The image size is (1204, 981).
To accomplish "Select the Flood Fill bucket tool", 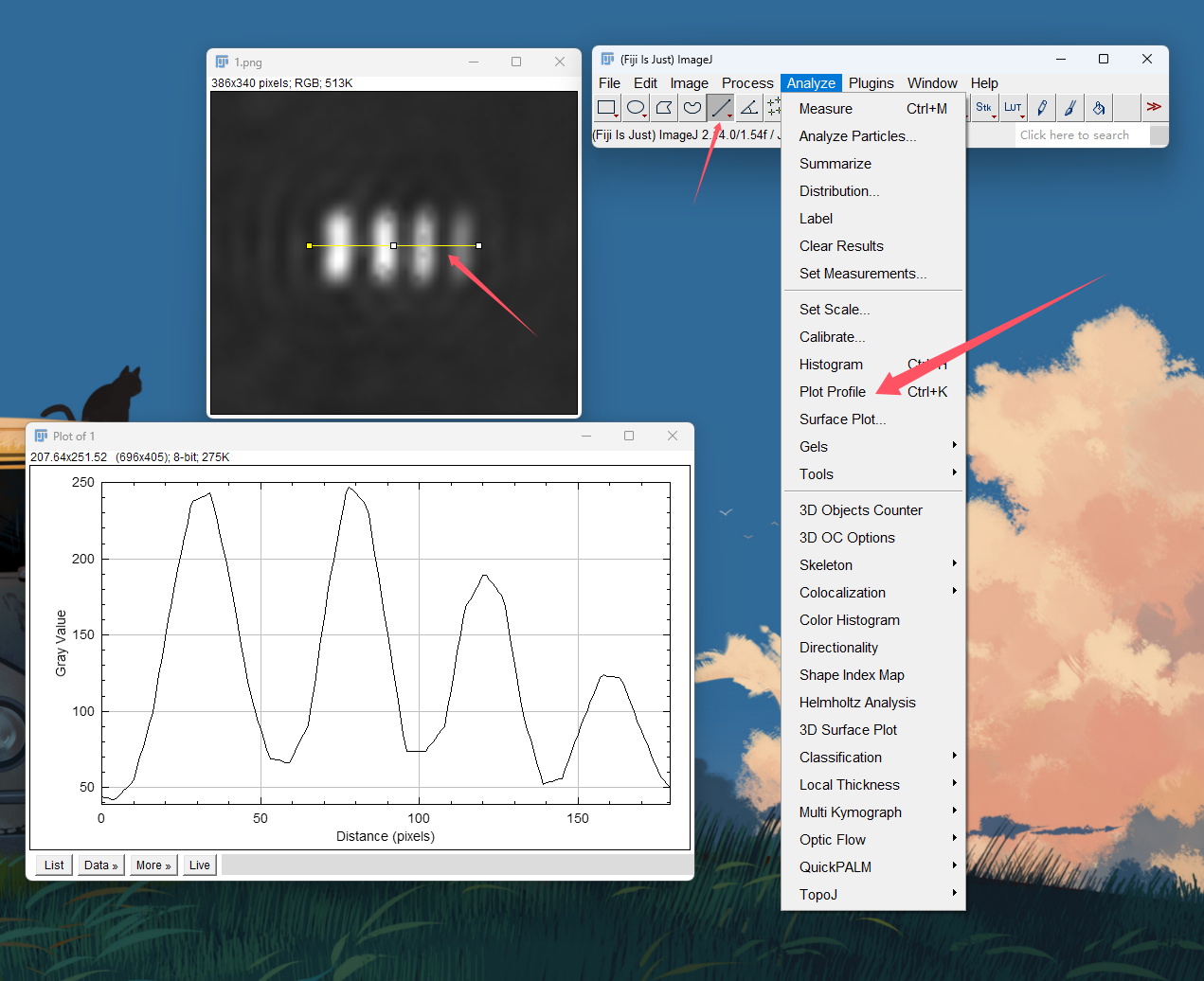I will click(1099, 108).
